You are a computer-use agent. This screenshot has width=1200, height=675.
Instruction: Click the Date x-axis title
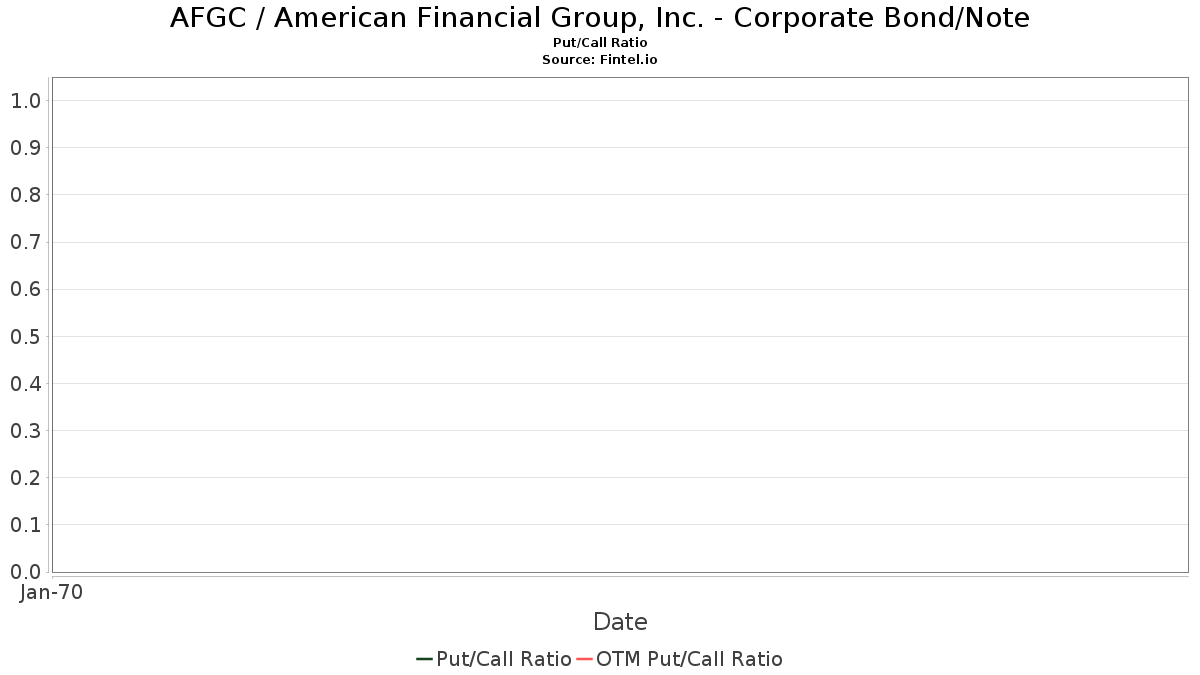point(620,622)
